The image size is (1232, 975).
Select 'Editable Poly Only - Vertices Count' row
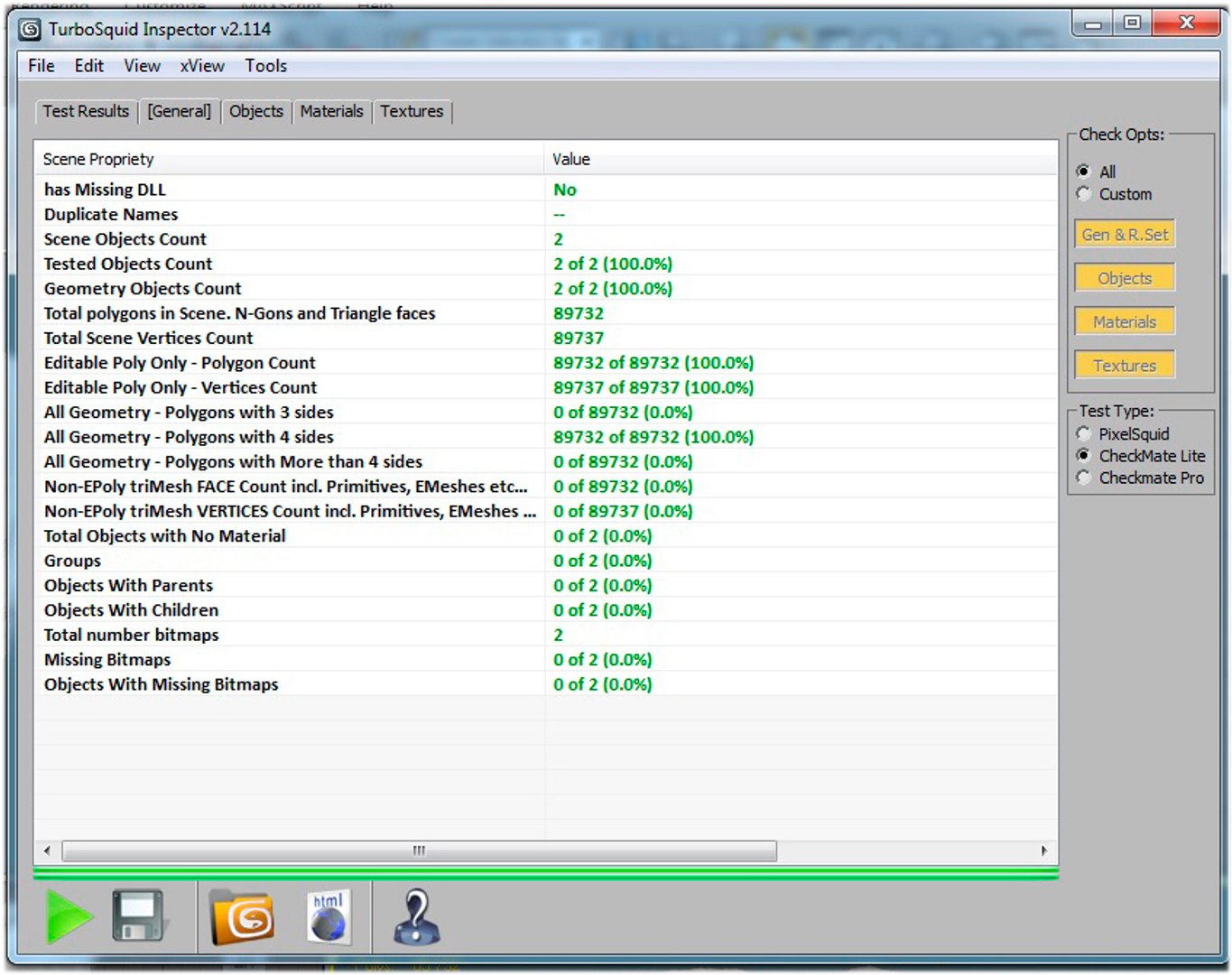click(546, 387)
